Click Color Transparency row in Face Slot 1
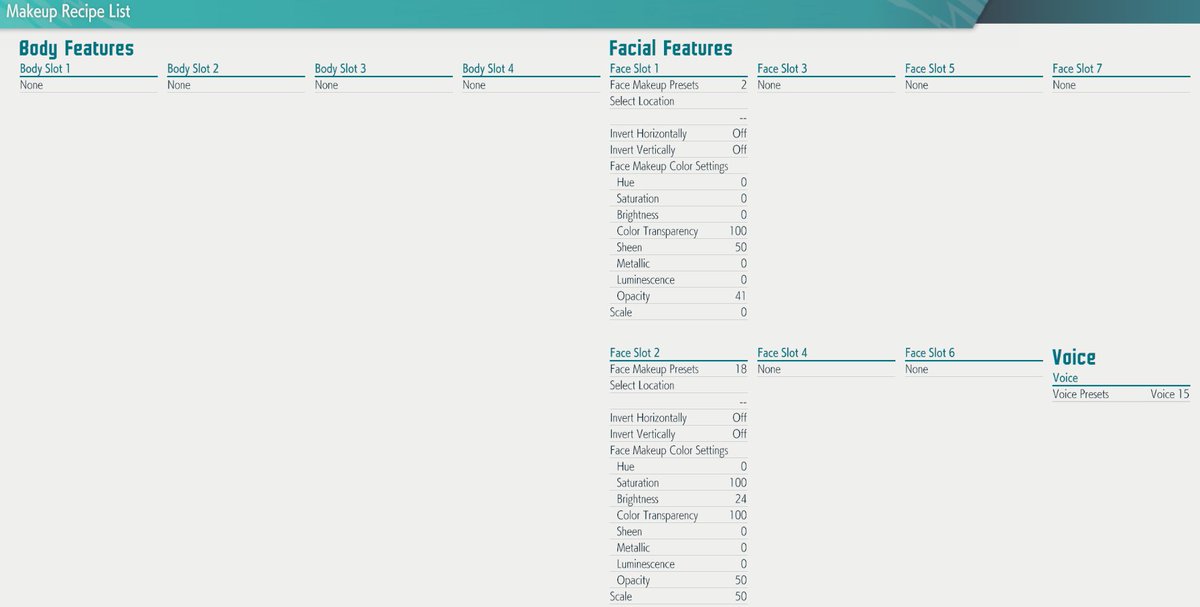 coord(678,231)
